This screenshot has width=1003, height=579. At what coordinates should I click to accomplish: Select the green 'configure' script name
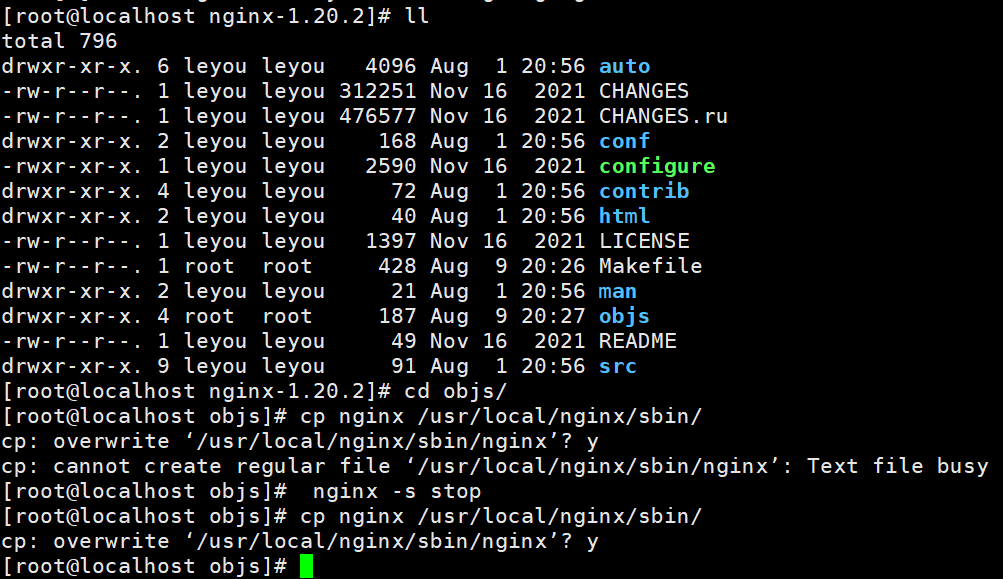(657, 166)
